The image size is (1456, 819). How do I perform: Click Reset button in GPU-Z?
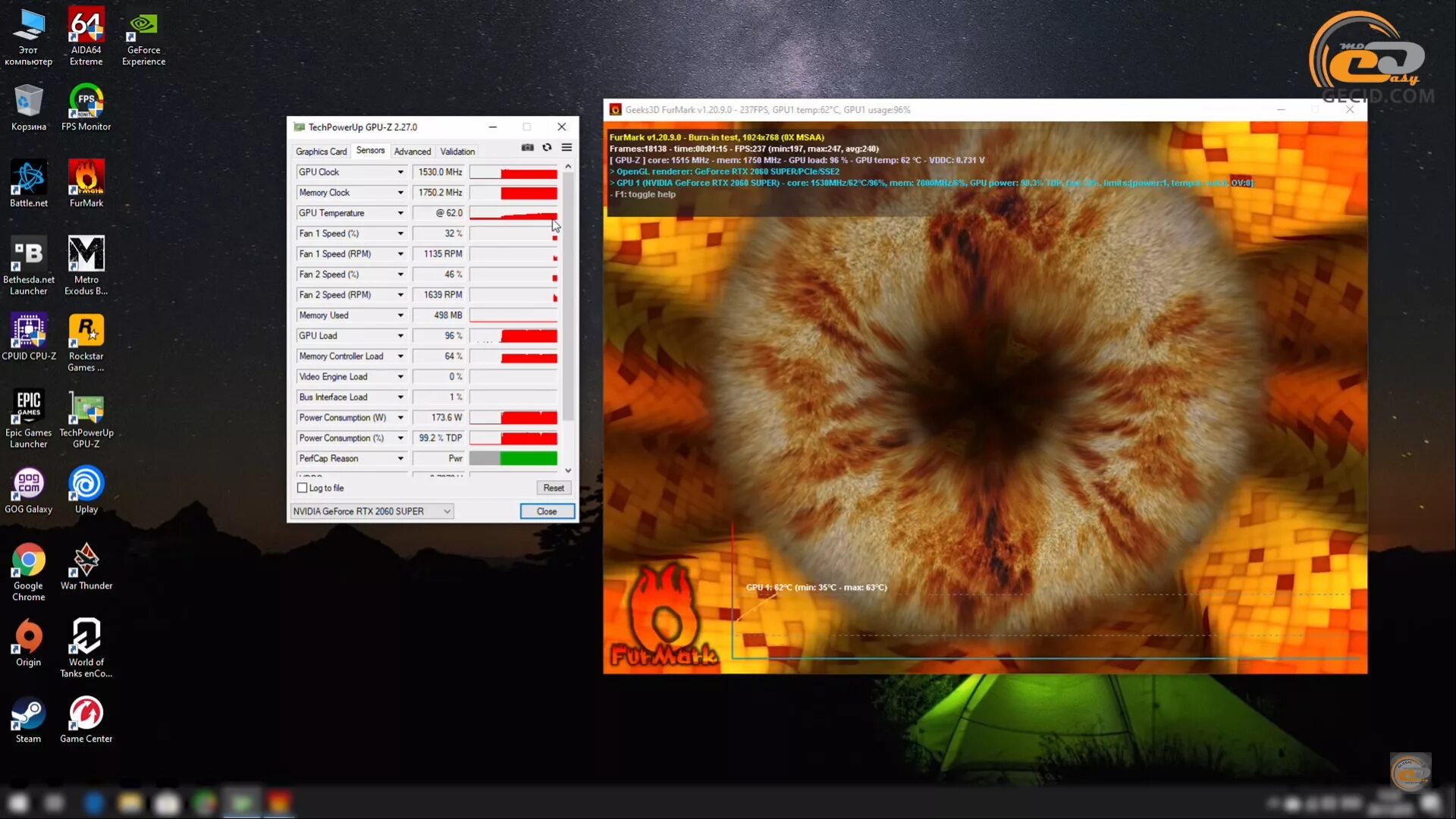point(554,488)
